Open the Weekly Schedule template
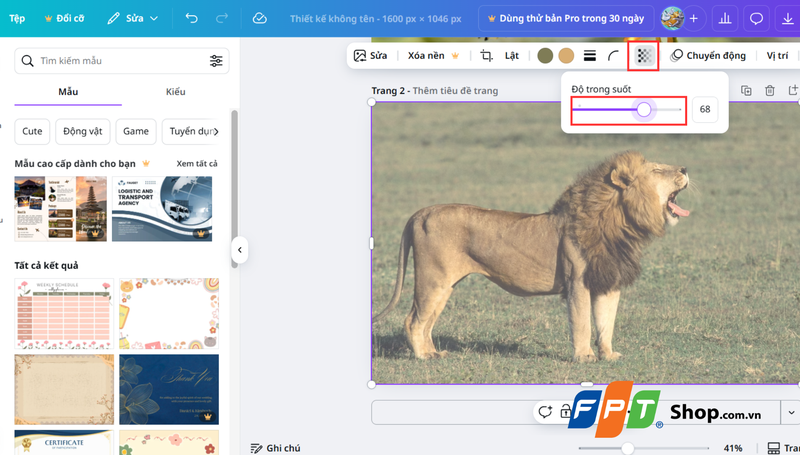 point(64,313)
